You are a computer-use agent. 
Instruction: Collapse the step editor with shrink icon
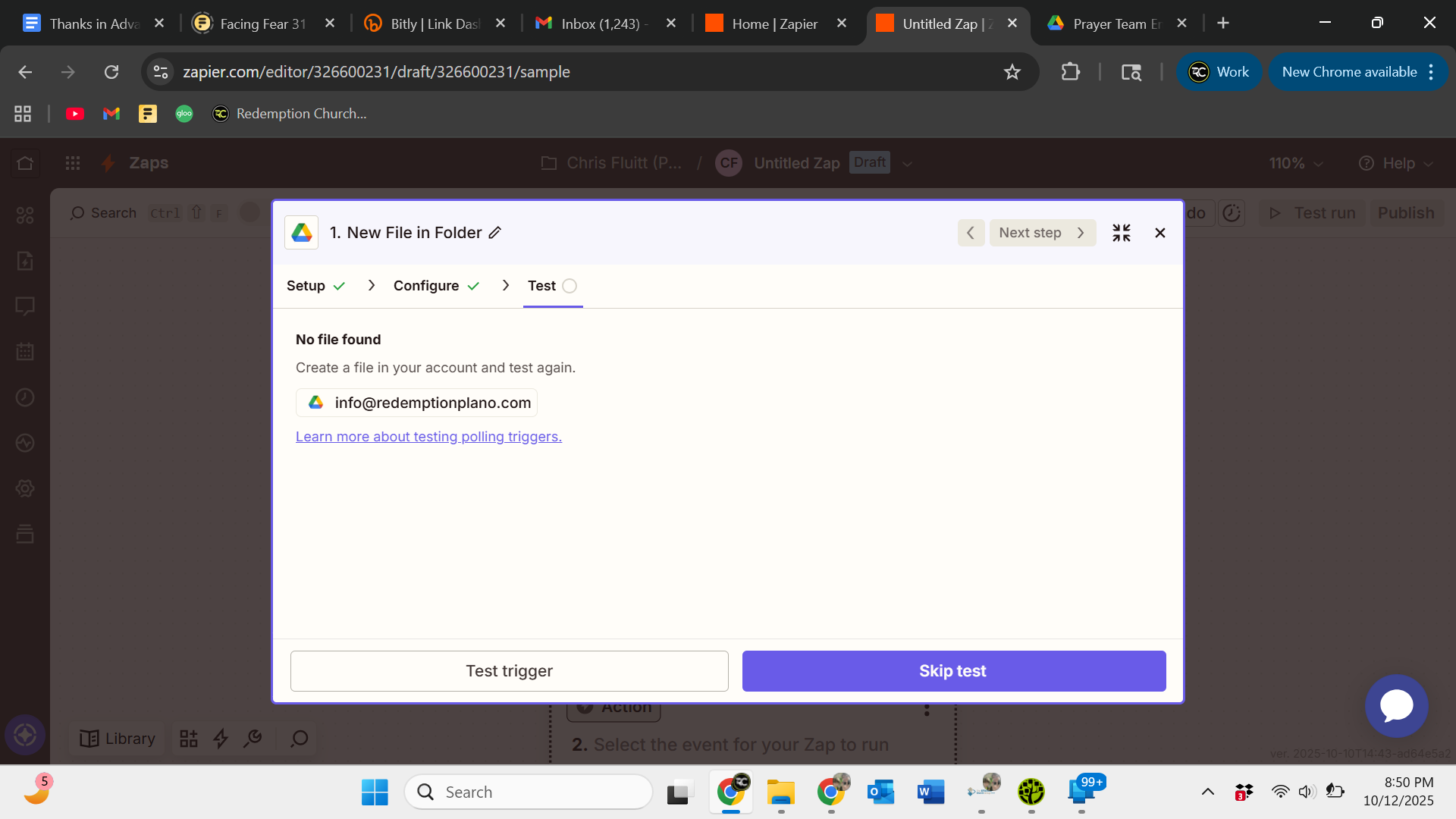click(x=1122, y=233)
